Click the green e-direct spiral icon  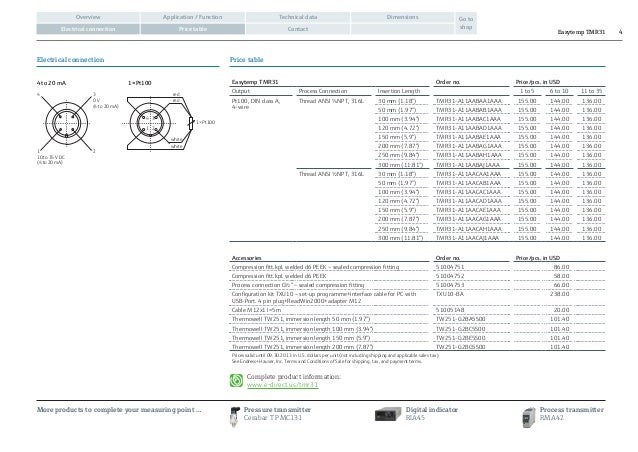coord(236,380)
